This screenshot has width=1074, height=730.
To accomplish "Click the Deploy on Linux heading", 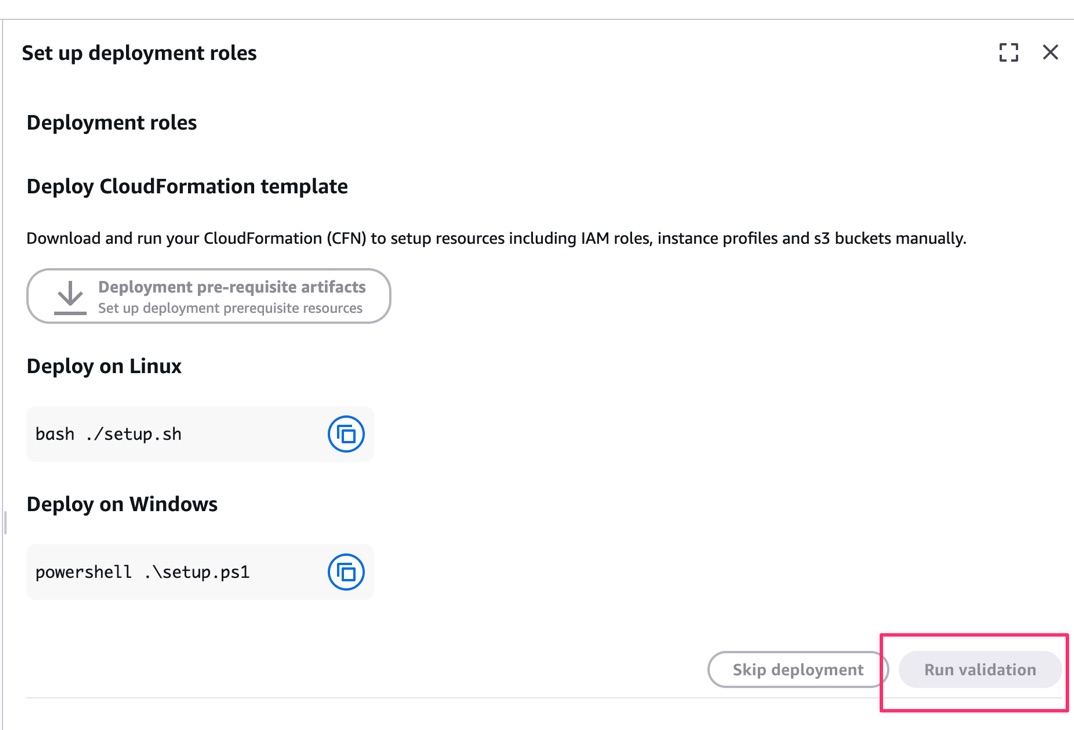I will 104,366.
